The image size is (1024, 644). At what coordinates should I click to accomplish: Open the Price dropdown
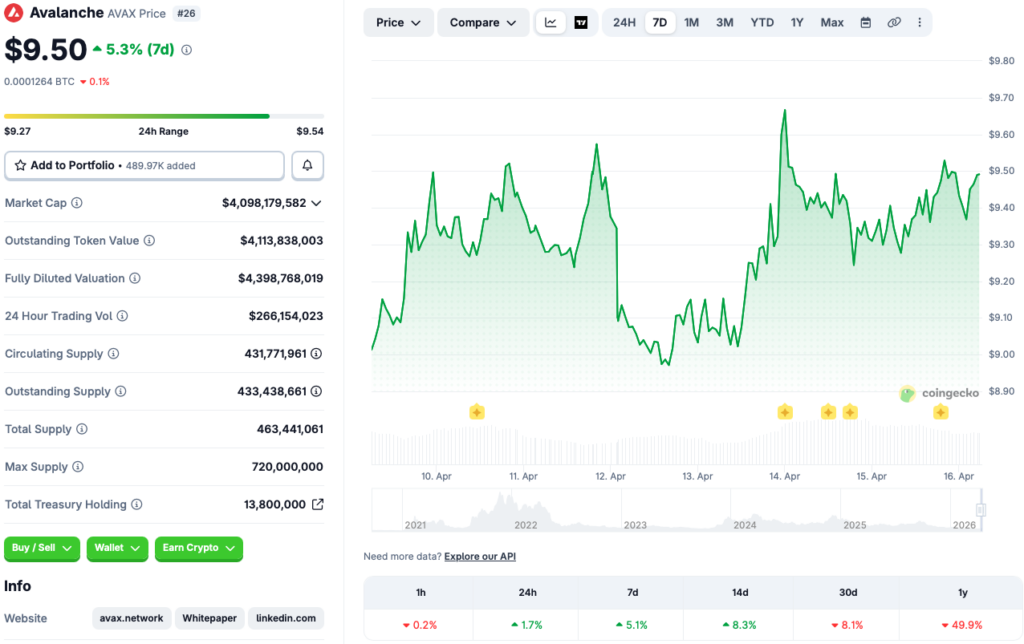coord(399,22)
